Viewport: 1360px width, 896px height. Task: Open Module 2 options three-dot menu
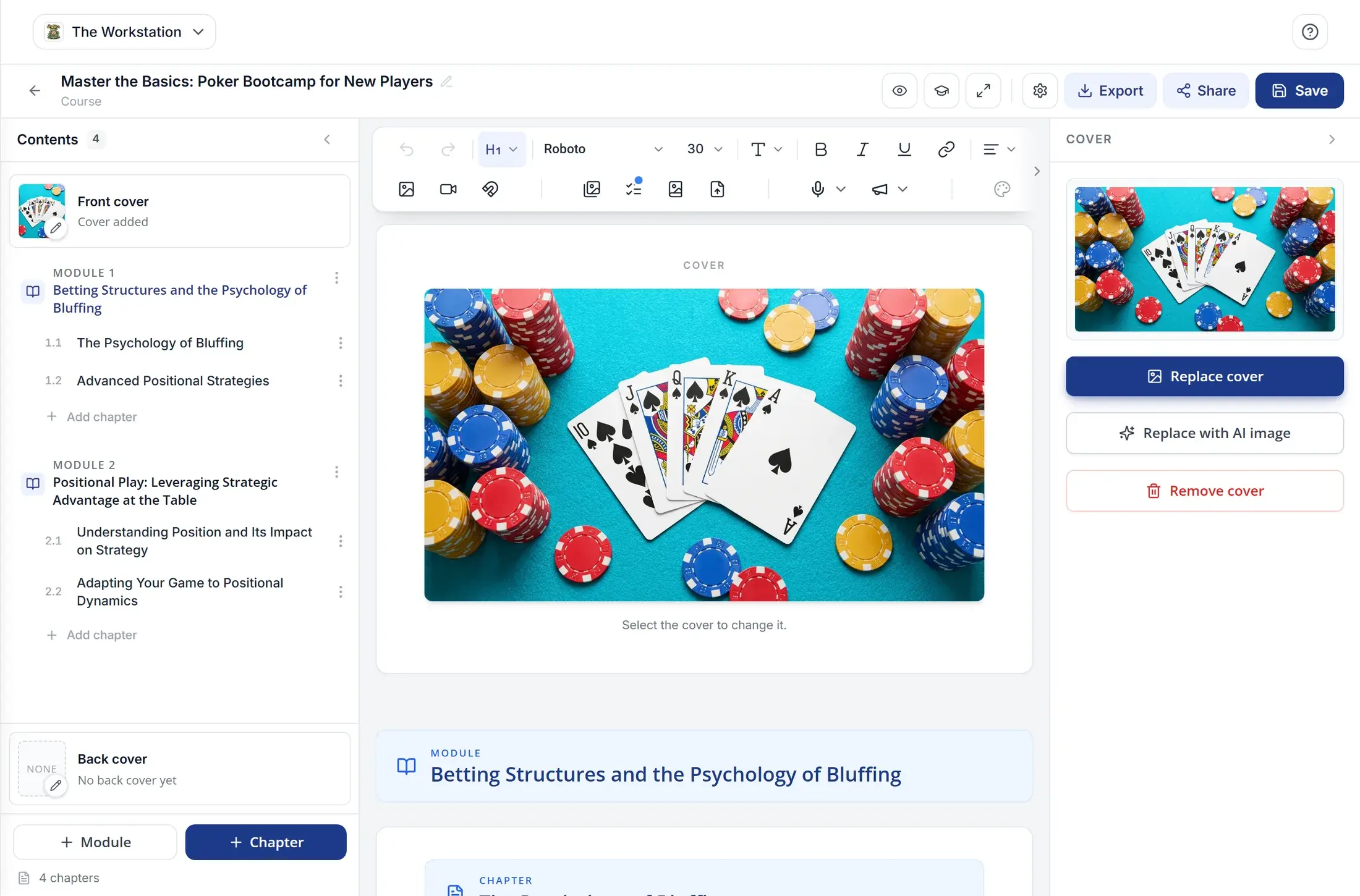click(336, 473)
